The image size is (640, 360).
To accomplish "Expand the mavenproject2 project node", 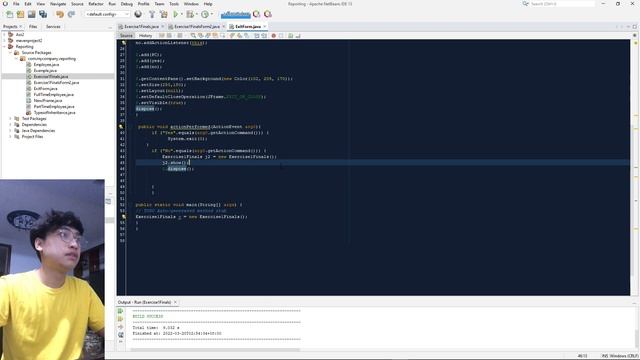I will pos(4,41).
